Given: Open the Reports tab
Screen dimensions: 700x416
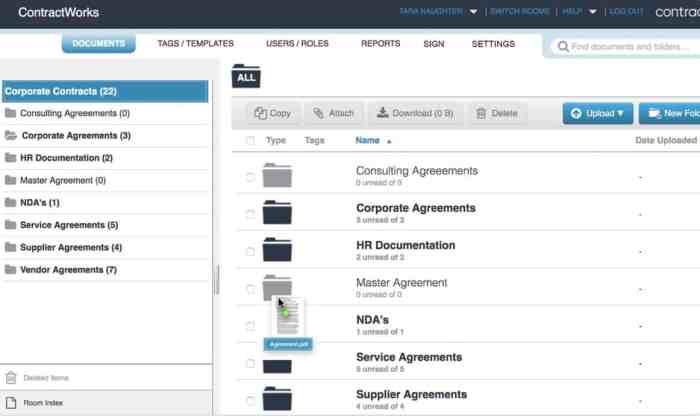Looking at the screenshot, I should (x=380, y=44).
